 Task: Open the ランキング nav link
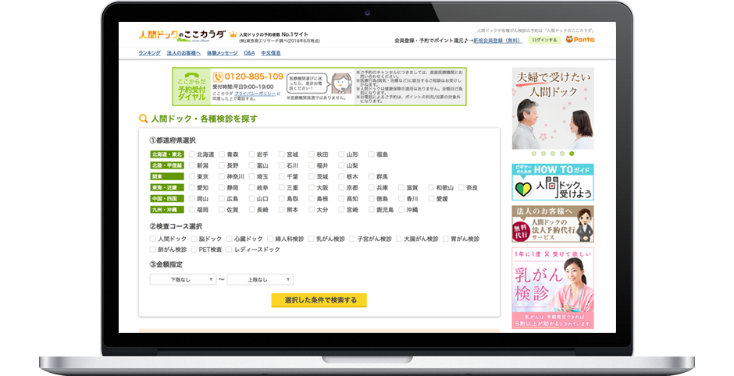(149, 53)
